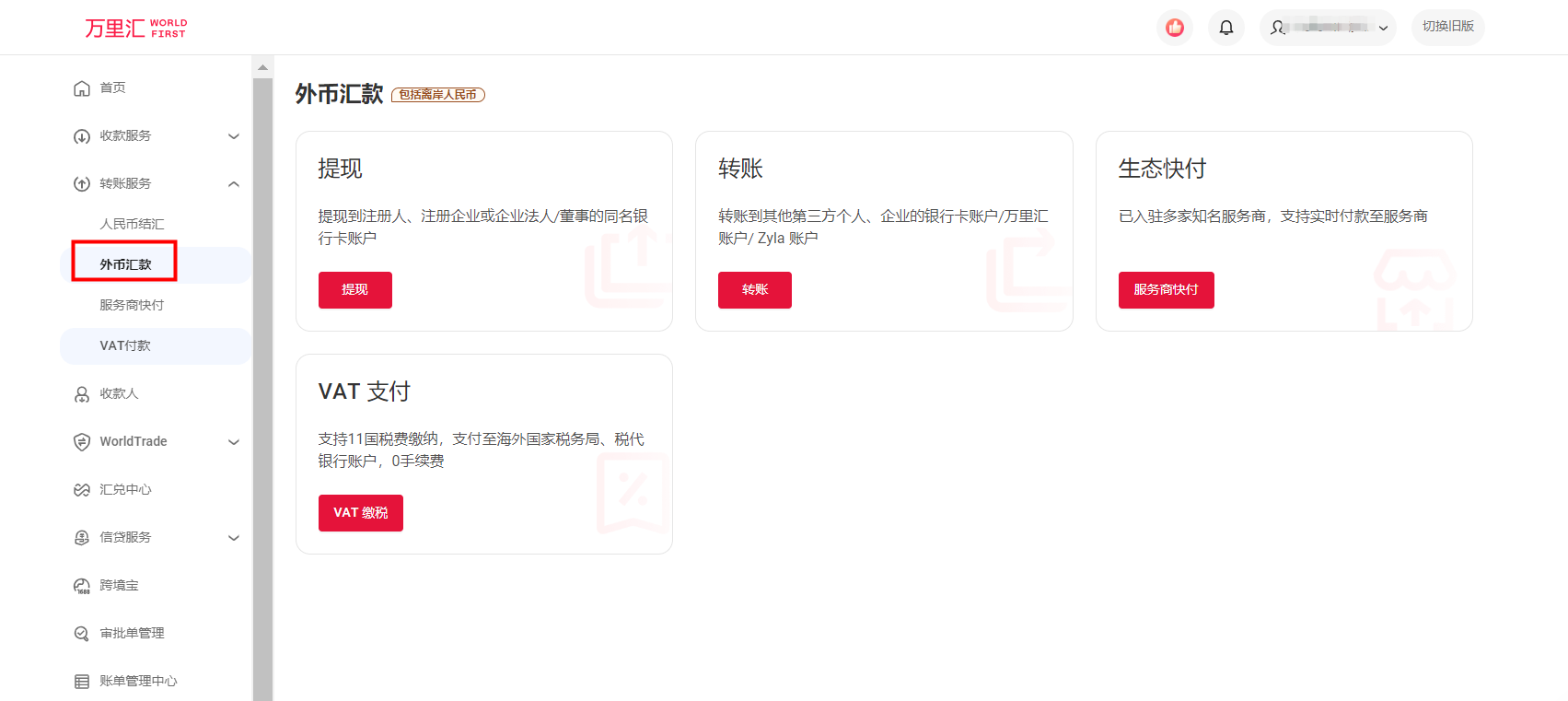Image resolution: width=1568 pixels, height=701 pixels.
Task: Click the 服务商快付 red button
Action: [1167, 290]
